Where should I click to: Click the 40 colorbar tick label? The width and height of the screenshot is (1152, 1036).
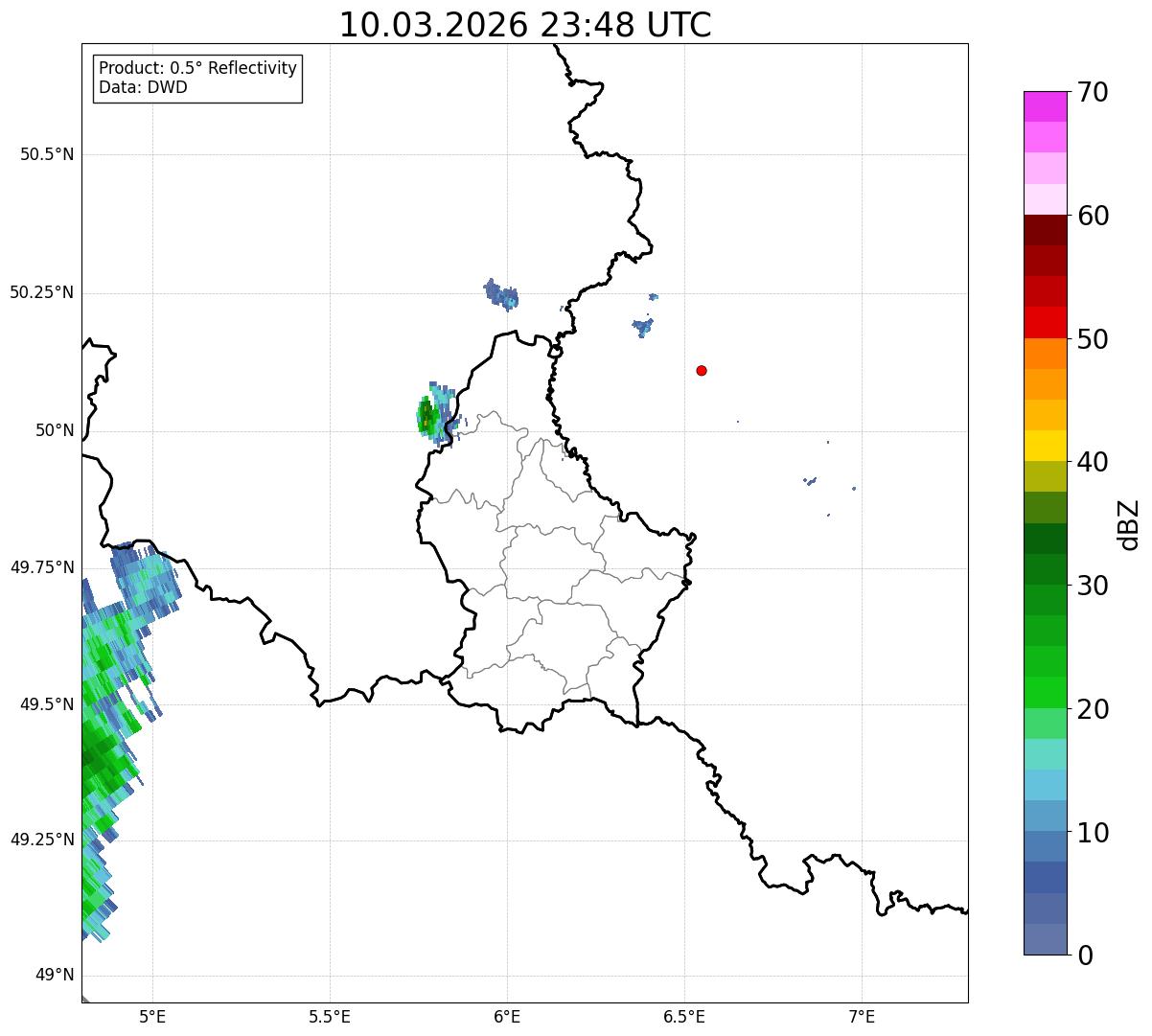tap(1093, 462)
